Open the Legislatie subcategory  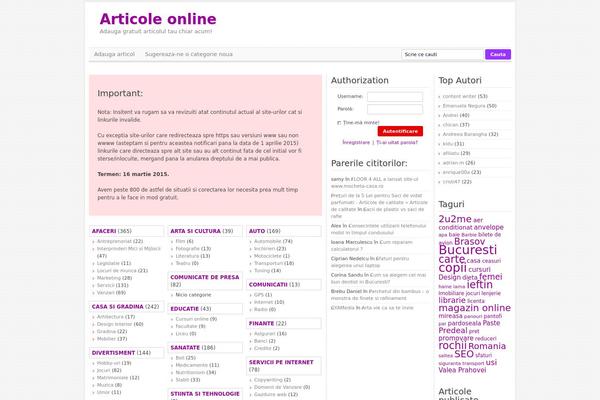[x=108, y=263]
